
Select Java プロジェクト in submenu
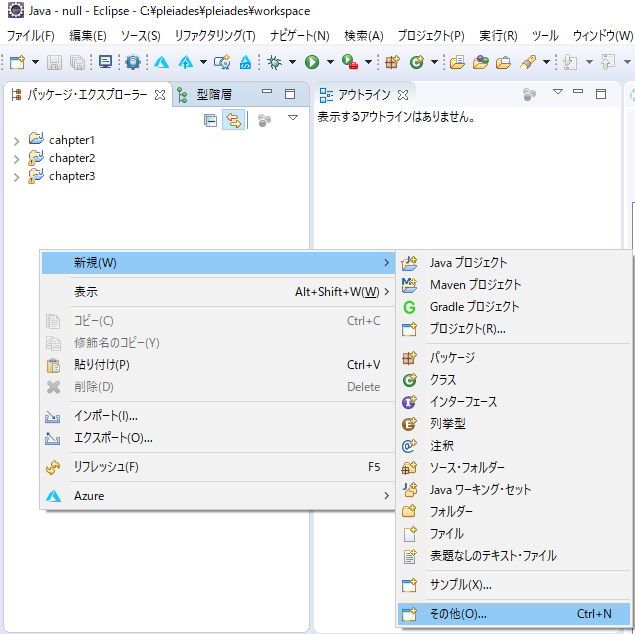tap(514, 263)
